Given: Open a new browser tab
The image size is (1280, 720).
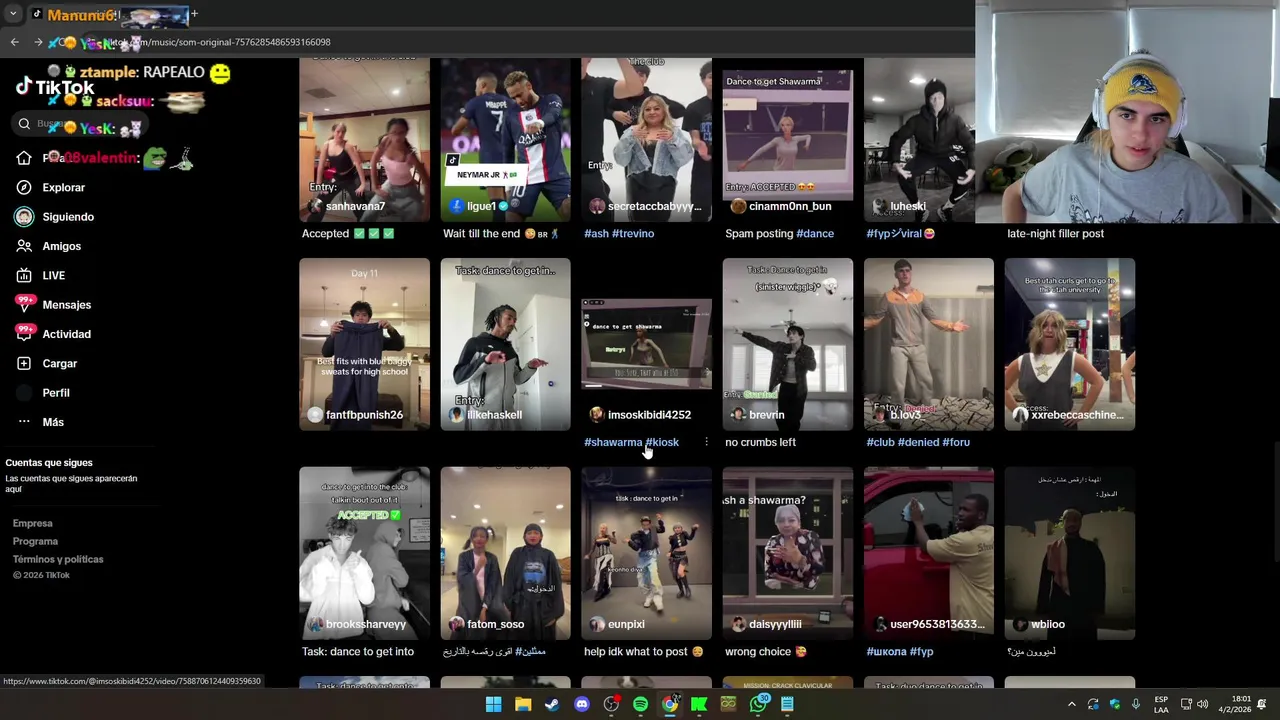Looking at the screenshot, I should tap(194, 14).
